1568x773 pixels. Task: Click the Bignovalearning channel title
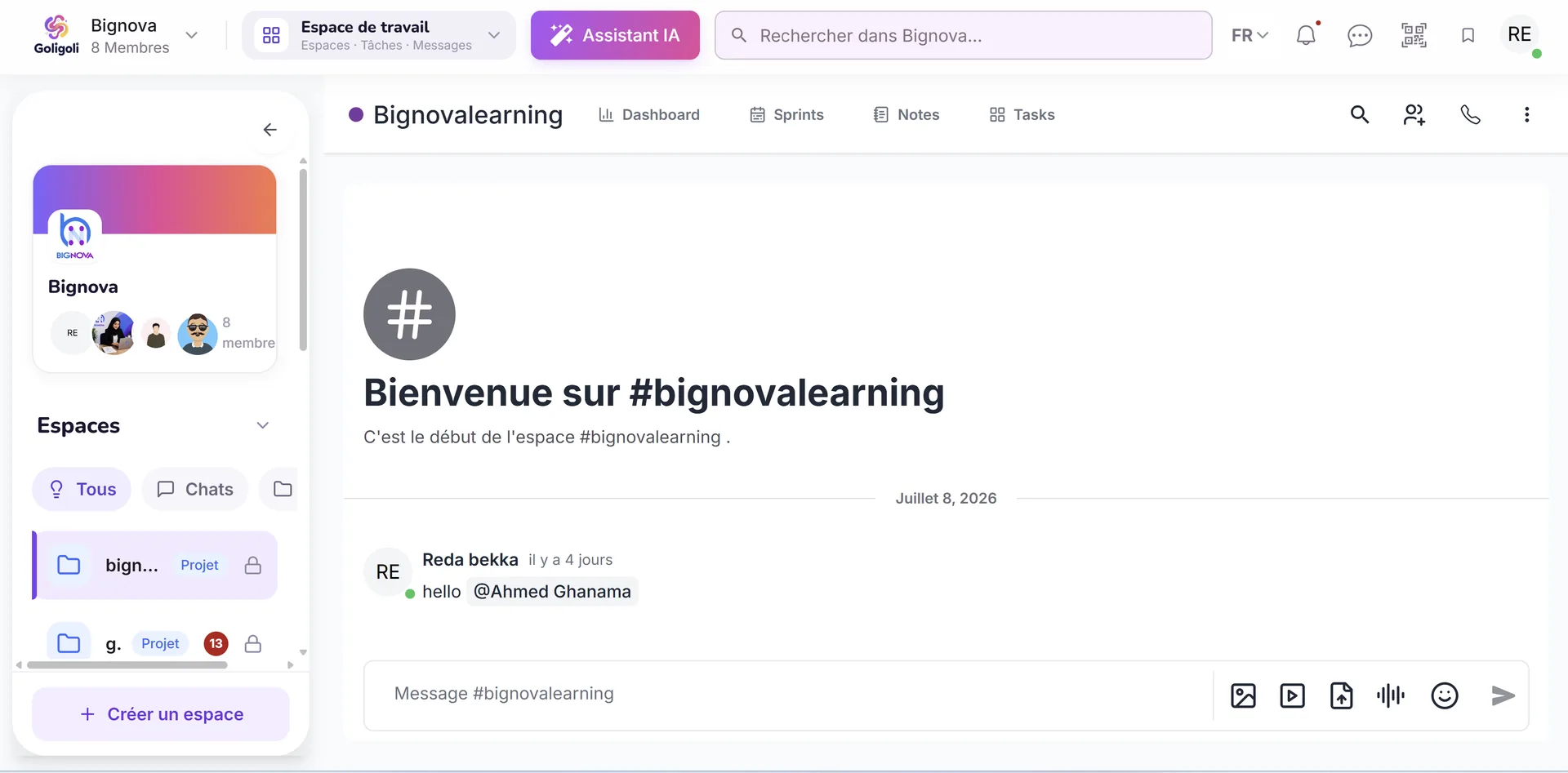pyautogui.click(x=468, y=115)
